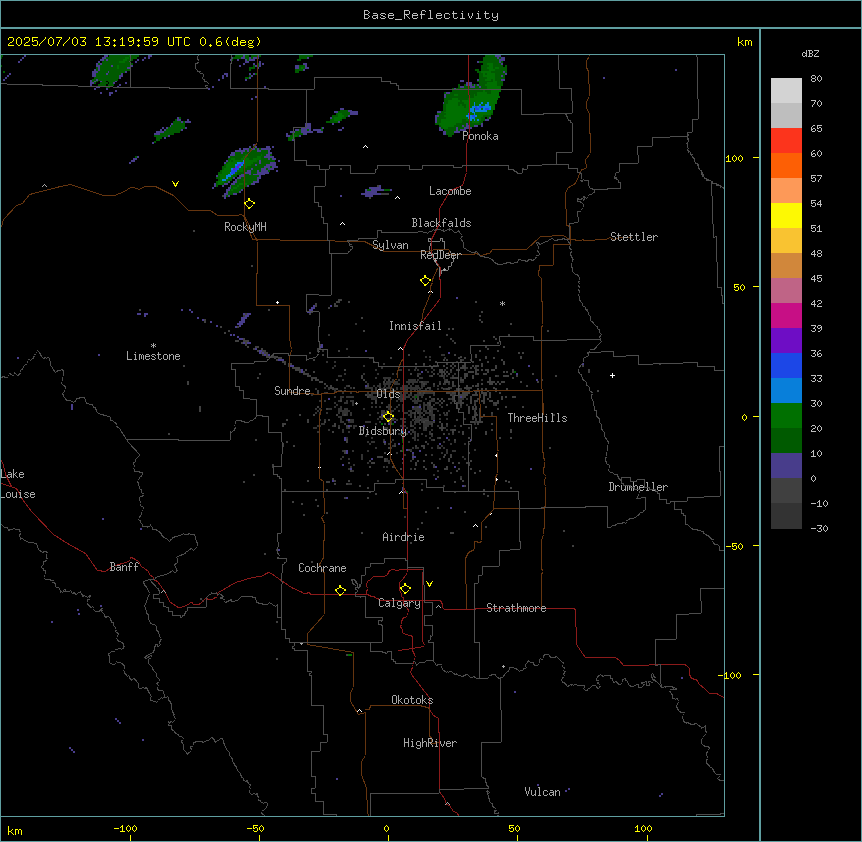Click the green storm cell north of RockyMH
The width and height of the screenshot is (862, 842).
[245, 170]
